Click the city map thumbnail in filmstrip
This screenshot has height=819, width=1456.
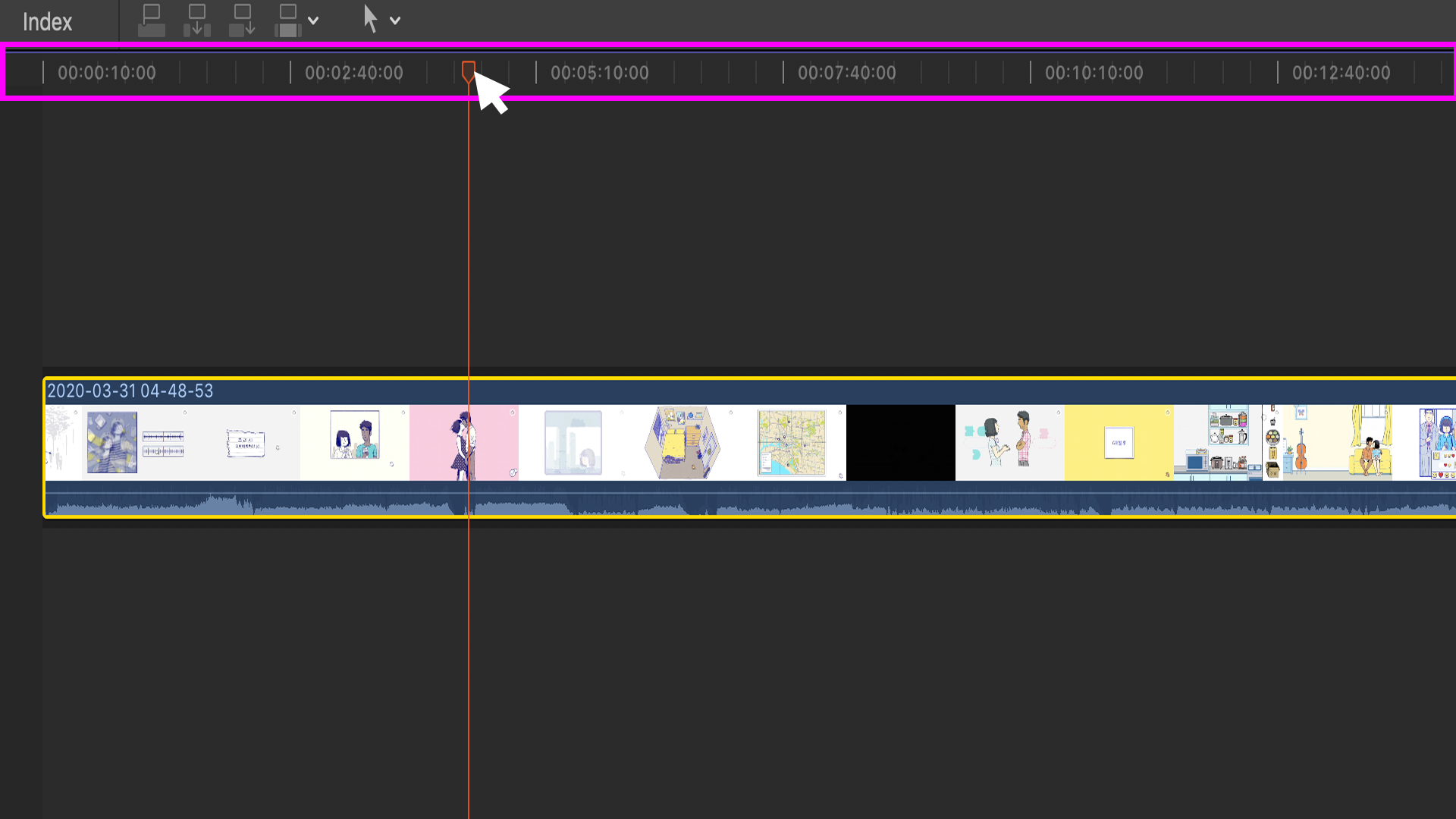pyautogui.click(x=792, y=443)
